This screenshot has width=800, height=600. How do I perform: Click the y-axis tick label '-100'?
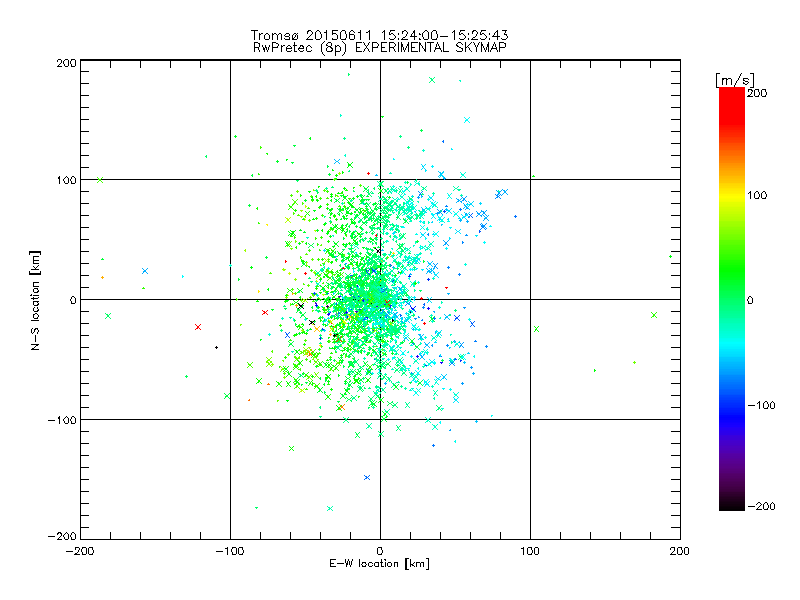[x=62, y=420]
